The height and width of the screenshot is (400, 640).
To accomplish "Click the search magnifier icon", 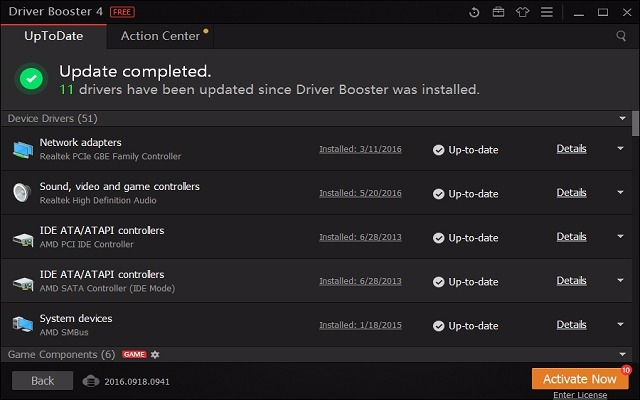I will [x=621, y=36].
